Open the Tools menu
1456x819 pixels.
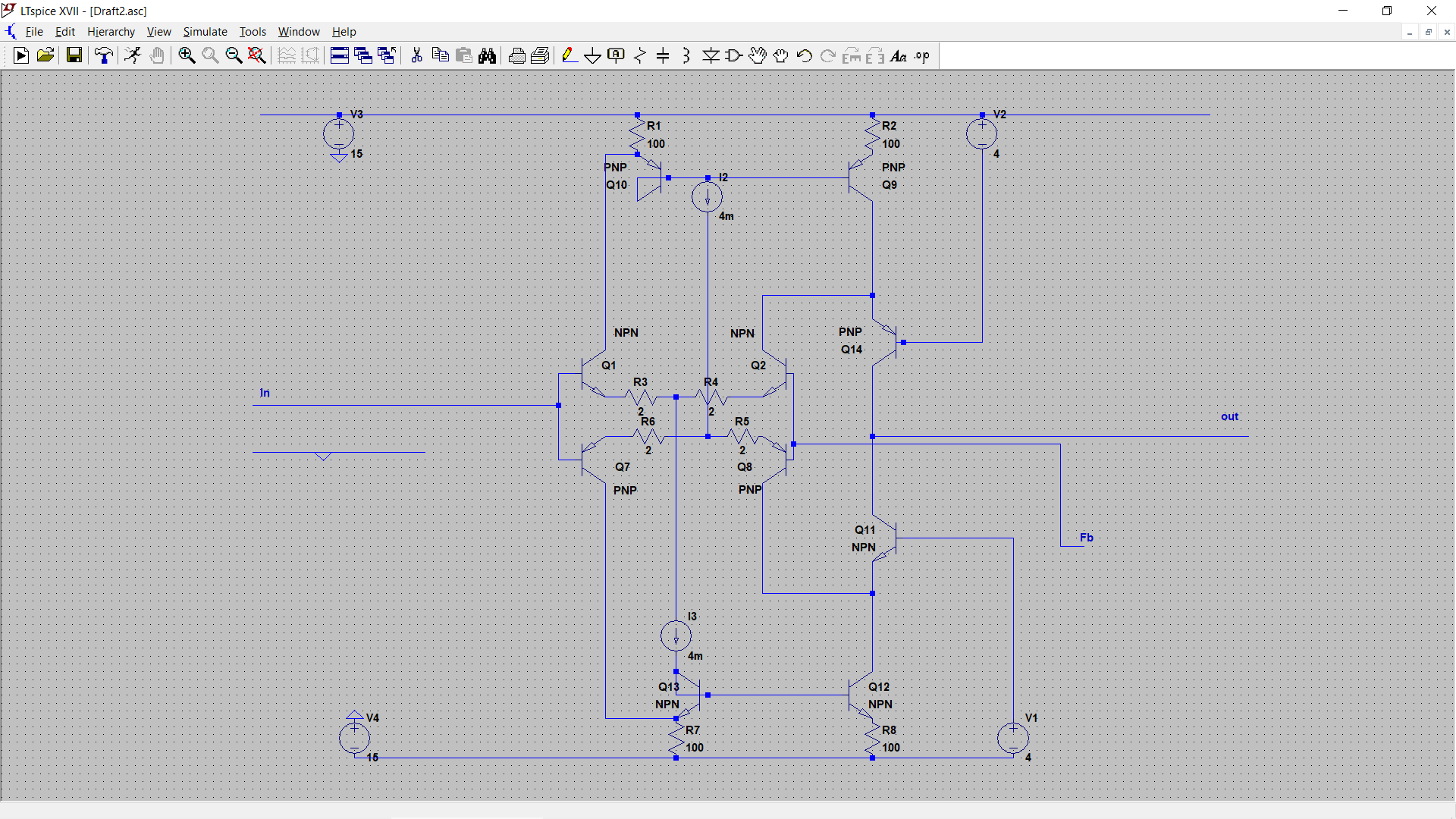pyautogui.click(x=253, y=32)
